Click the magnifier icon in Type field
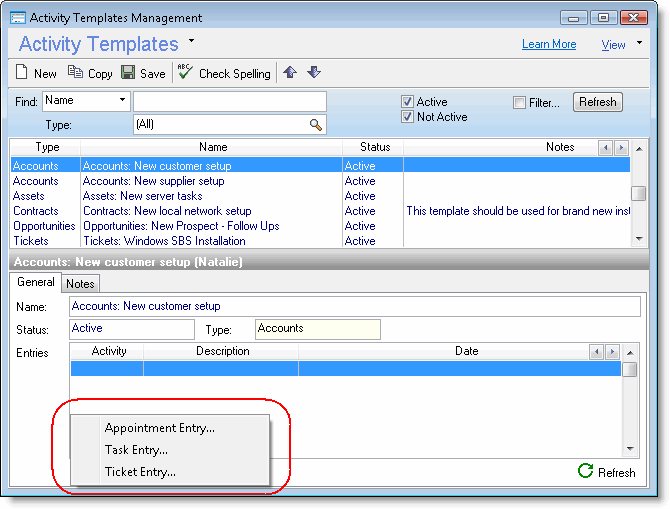This screenshot has height=509, width=670. pos(316,125)
